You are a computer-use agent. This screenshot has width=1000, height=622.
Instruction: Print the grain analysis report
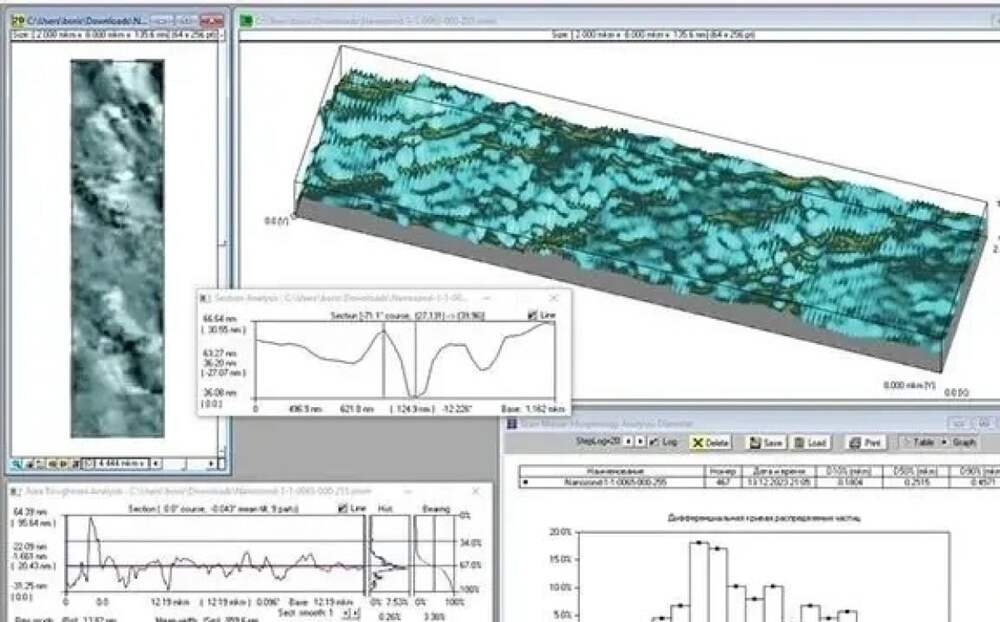click(864, 441)
